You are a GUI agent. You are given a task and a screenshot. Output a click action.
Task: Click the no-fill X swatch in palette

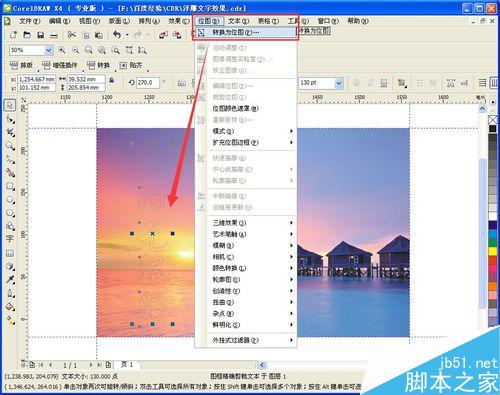click(493, 119)
